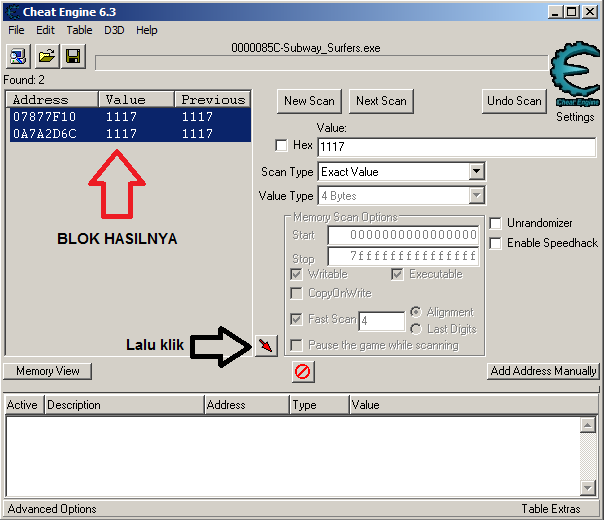604x520 pixels.
Task: Open the Table menu
Action: [x=79, y=30]
